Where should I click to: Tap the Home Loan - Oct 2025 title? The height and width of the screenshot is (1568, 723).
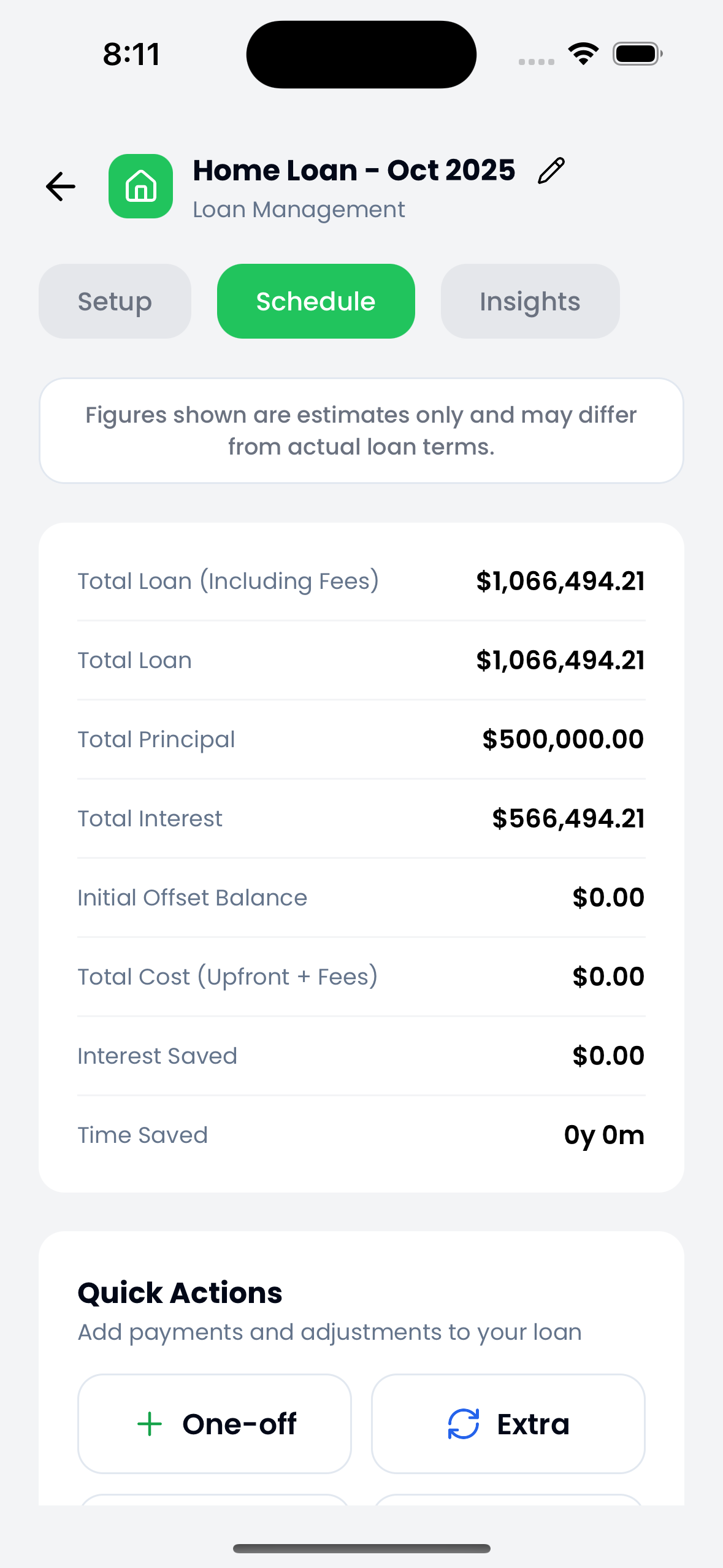tap(354, 171)
